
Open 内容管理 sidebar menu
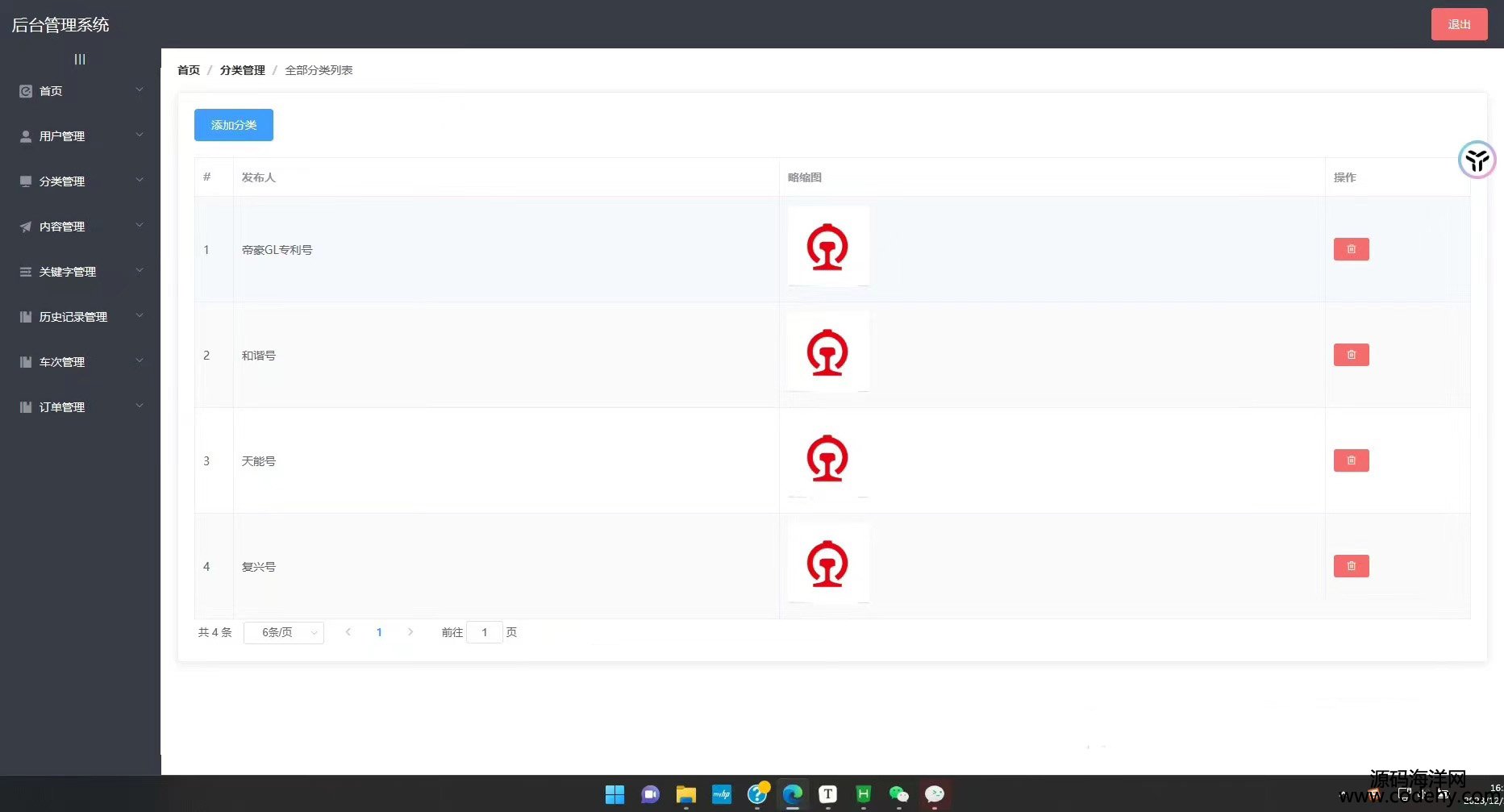point(81,227)
